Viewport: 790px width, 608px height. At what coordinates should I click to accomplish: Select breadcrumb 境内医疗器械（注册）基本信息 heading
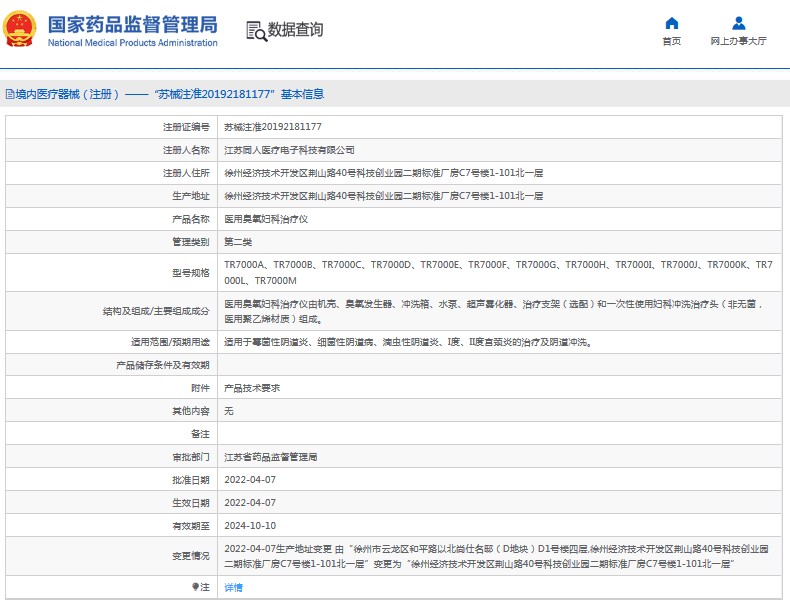pyautogui.click(x=165, y=94)
